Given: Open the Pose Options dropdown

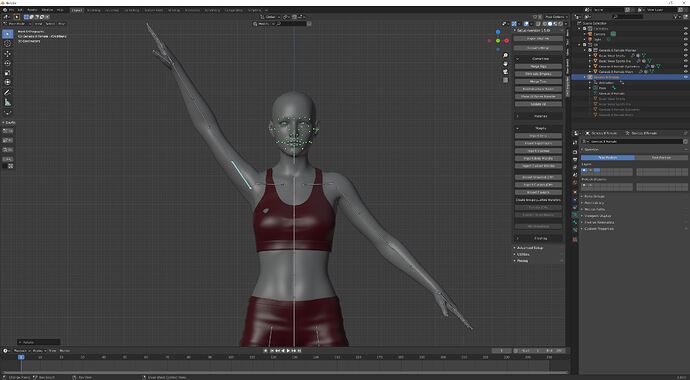Looking at the screenshot, I should (x=555, y=17).
